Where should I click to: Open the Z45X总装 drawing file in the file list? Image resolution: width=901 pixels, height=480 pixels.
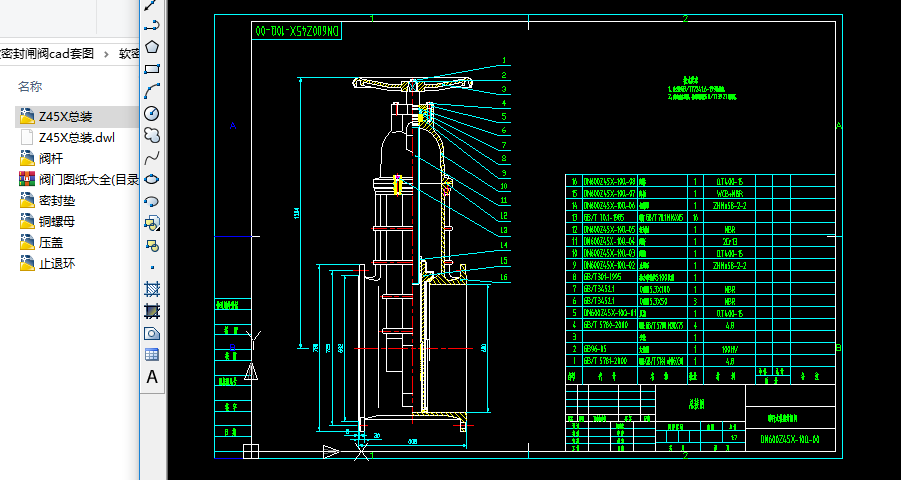(66, 117)
